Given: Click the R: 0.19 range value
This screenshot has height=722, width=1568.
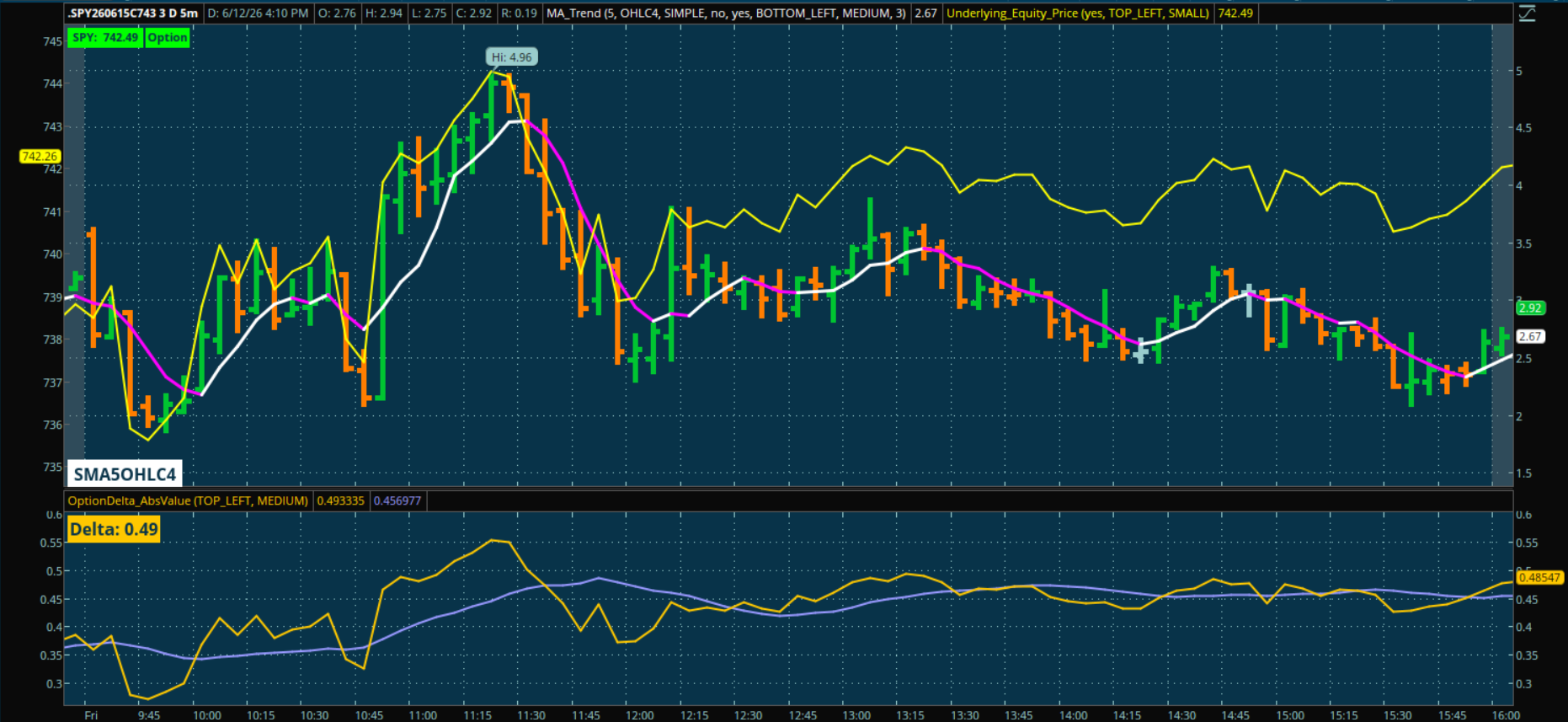Looking at the screenshot, I should [519, 13].
